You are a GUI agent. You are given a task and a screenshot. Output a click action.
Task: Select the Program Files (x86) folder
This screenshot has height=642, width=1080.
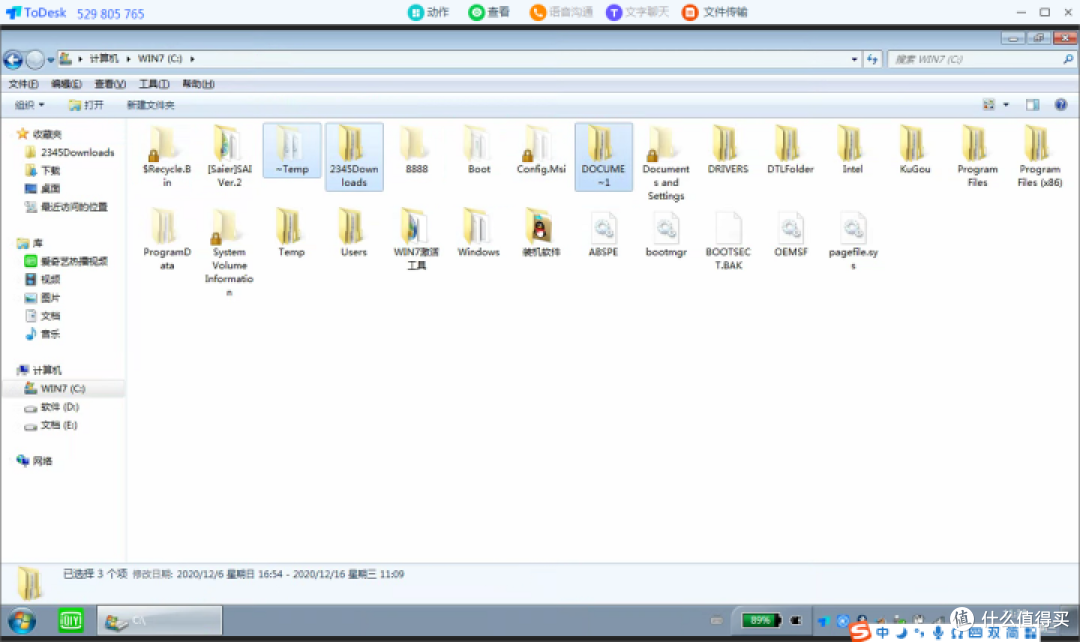click(x=1039, y=156)
